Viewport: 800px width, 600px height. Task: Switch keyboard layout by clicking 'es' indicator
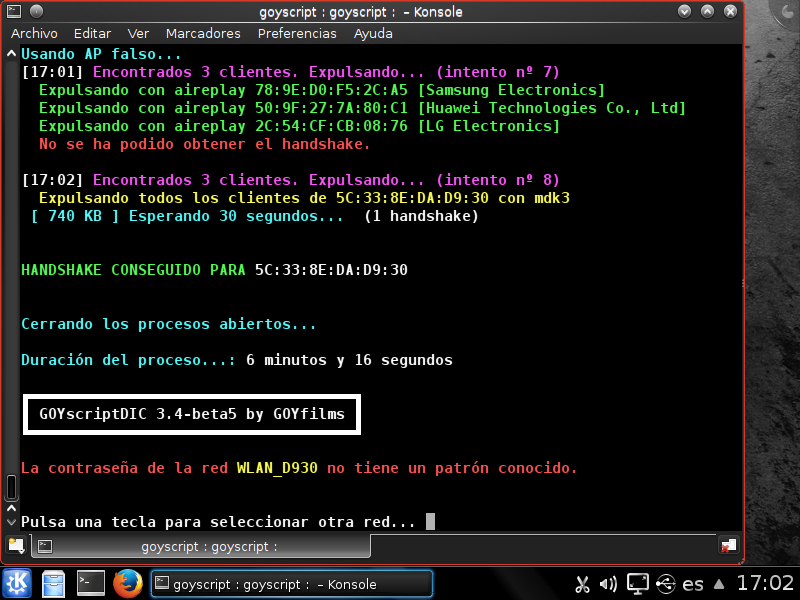[692, 583]
